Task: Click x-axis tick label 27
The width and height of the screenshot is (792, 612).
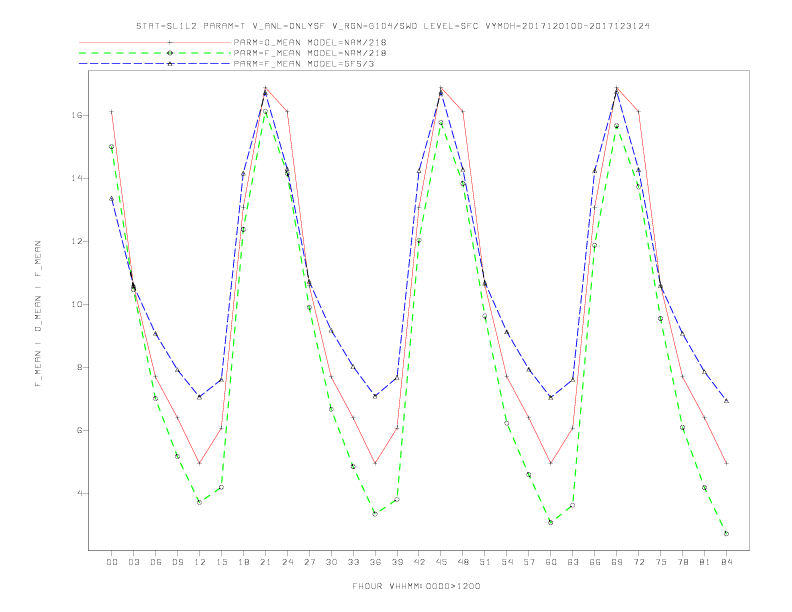Action: (309, 562)
